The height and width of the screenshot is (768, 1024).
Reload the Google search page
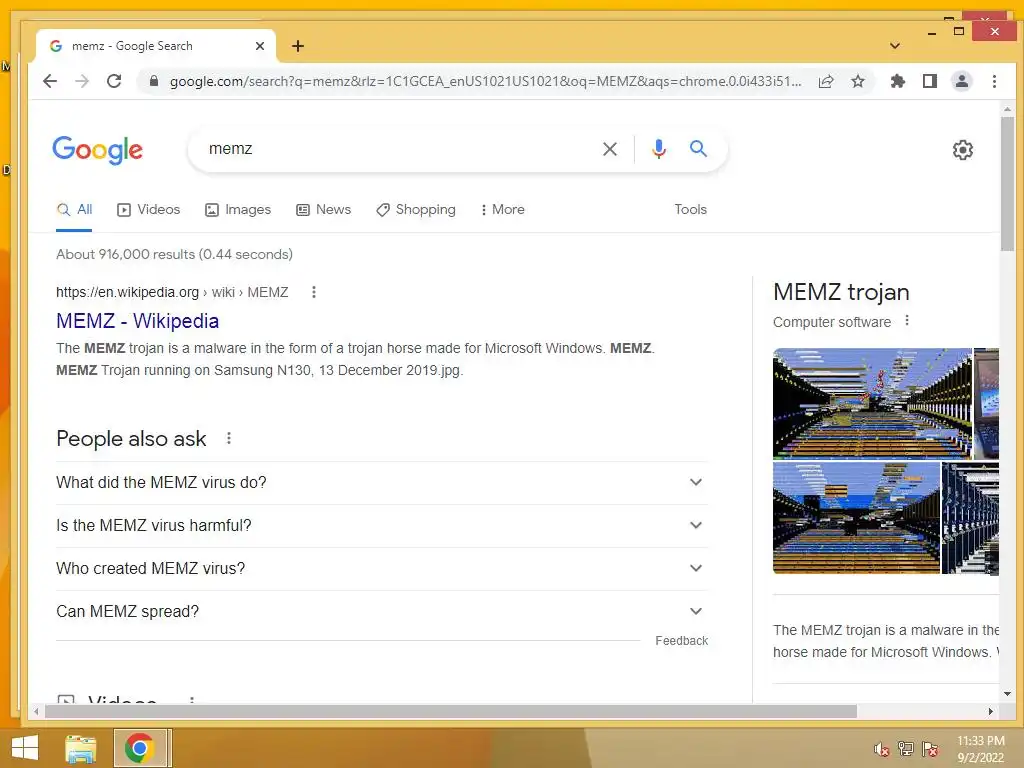pos(114,81)
